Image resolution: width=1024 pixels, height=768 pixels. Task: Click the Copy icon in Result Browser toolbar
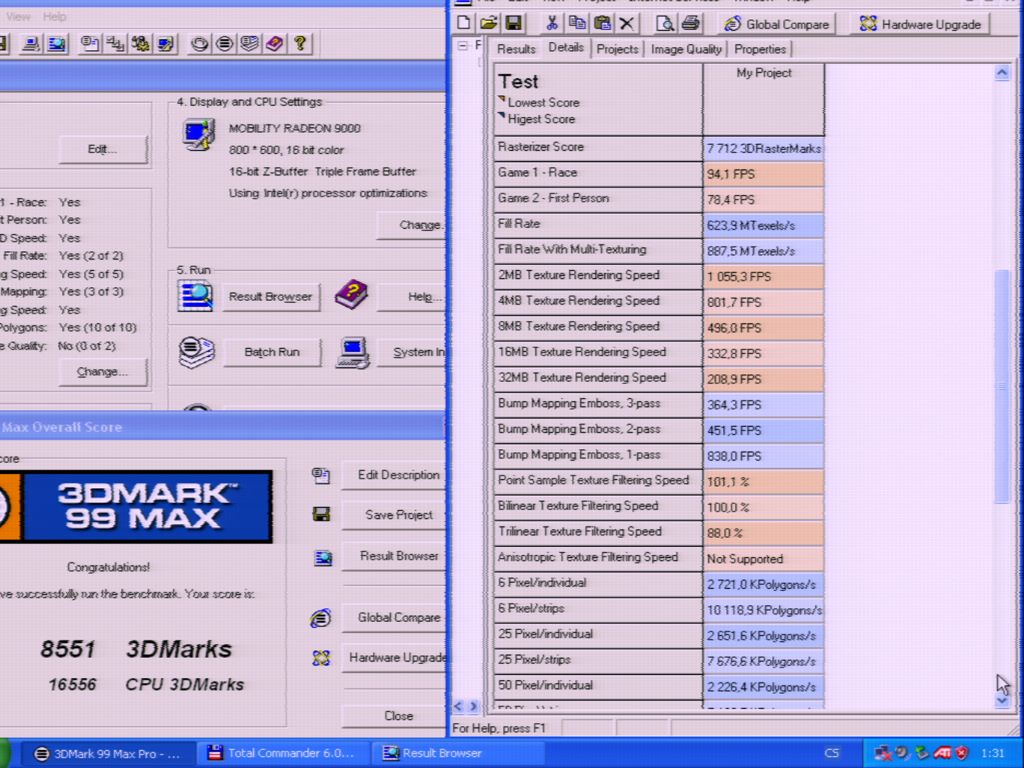click(x=577, y=24)
